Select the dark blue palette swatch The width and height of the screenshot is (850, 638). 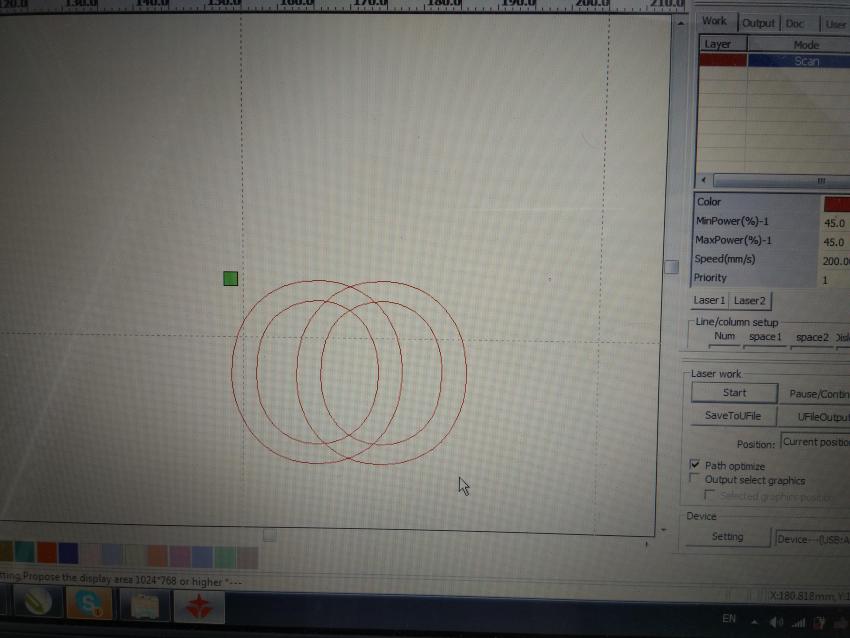click(68, 553)
